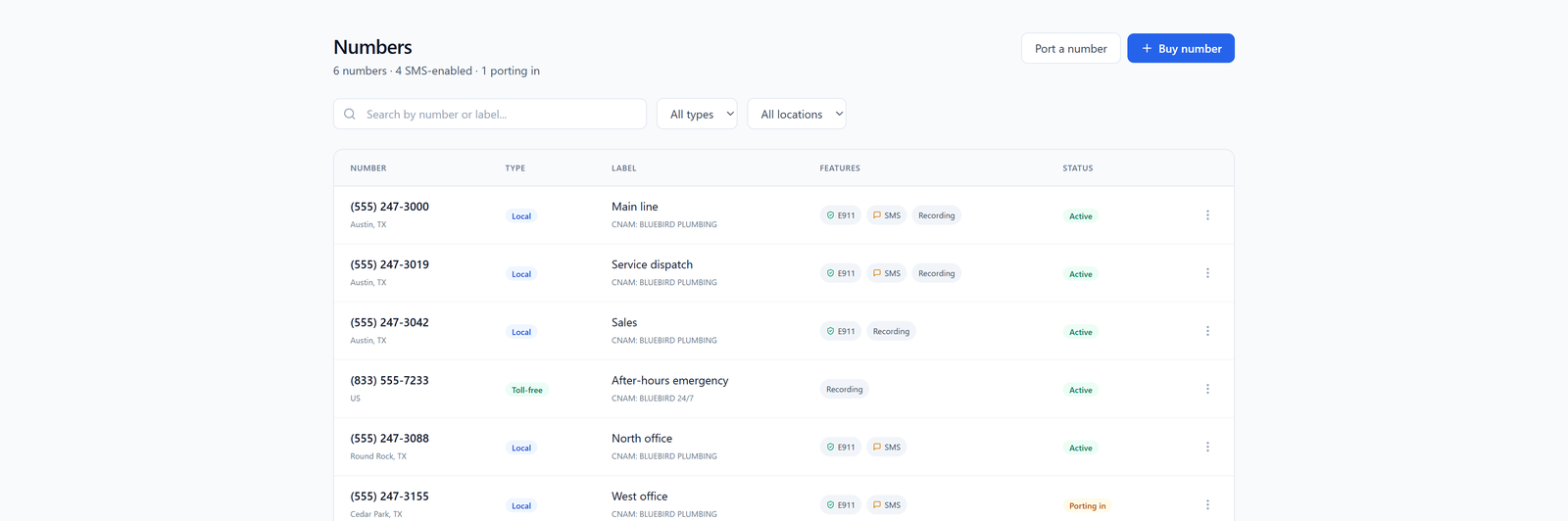The width and height of the screenshot is (1568, 521).
Task: Open the kebab menu for After-hours emergency row
Action: point(1207,389)
